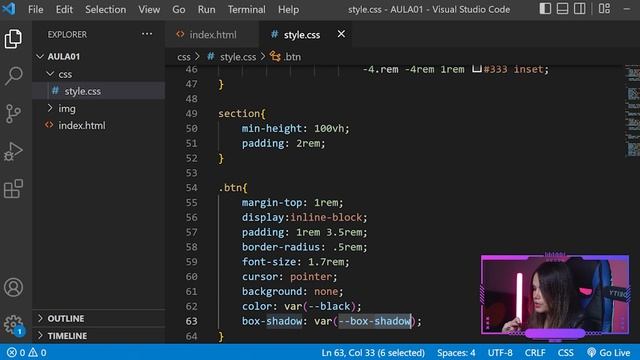The height and width of the screenshot is (360, 640).
Task: Click the #333 color swatch on line 46
Action: pos(477,69)
